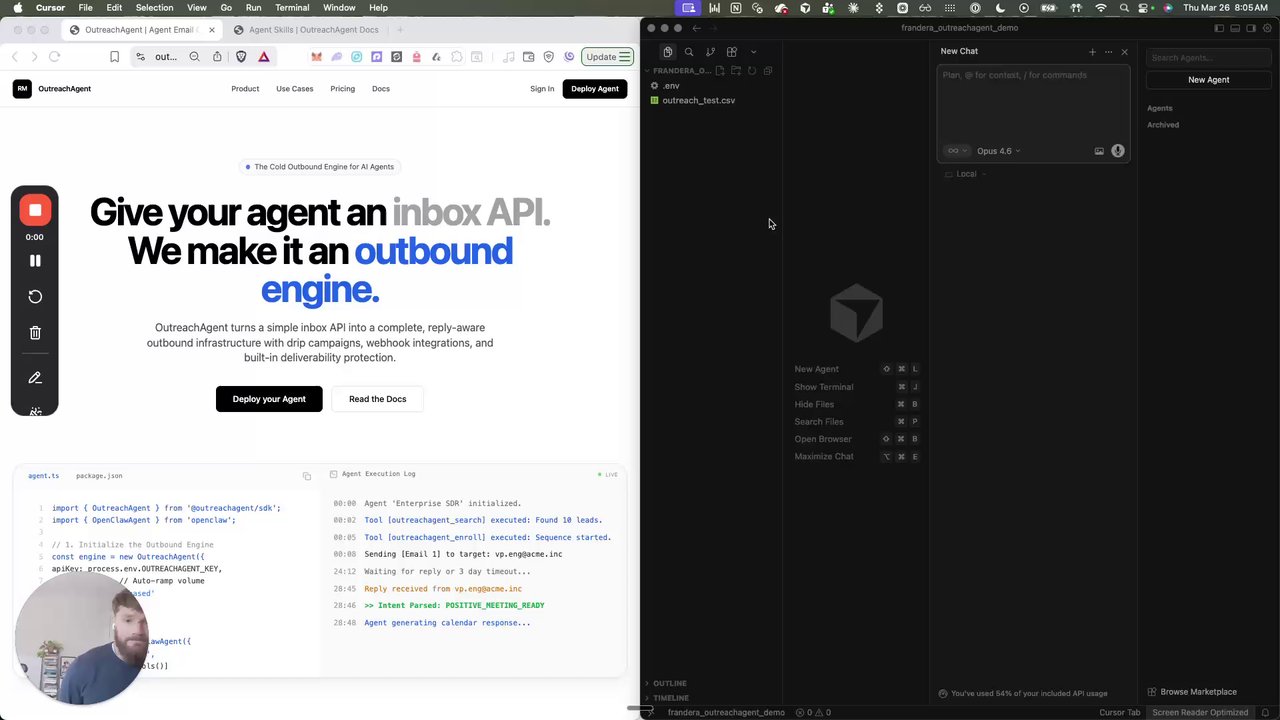Click the New Agent button
1280x720 pixels.
click(x=1208, y=80)
